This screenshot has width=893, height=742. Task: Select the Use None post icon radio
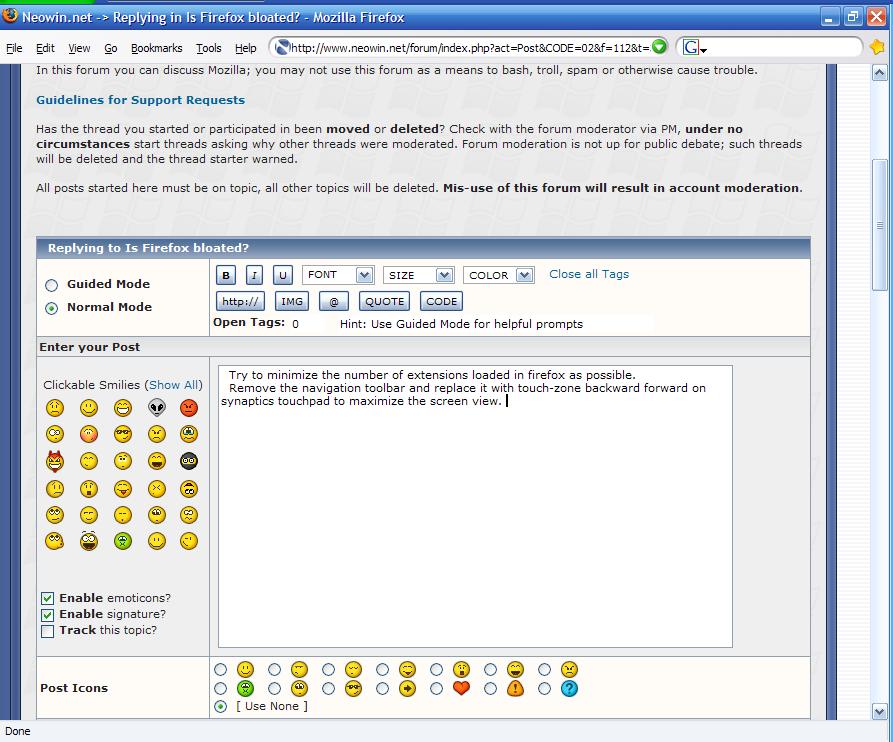point(220,707)
